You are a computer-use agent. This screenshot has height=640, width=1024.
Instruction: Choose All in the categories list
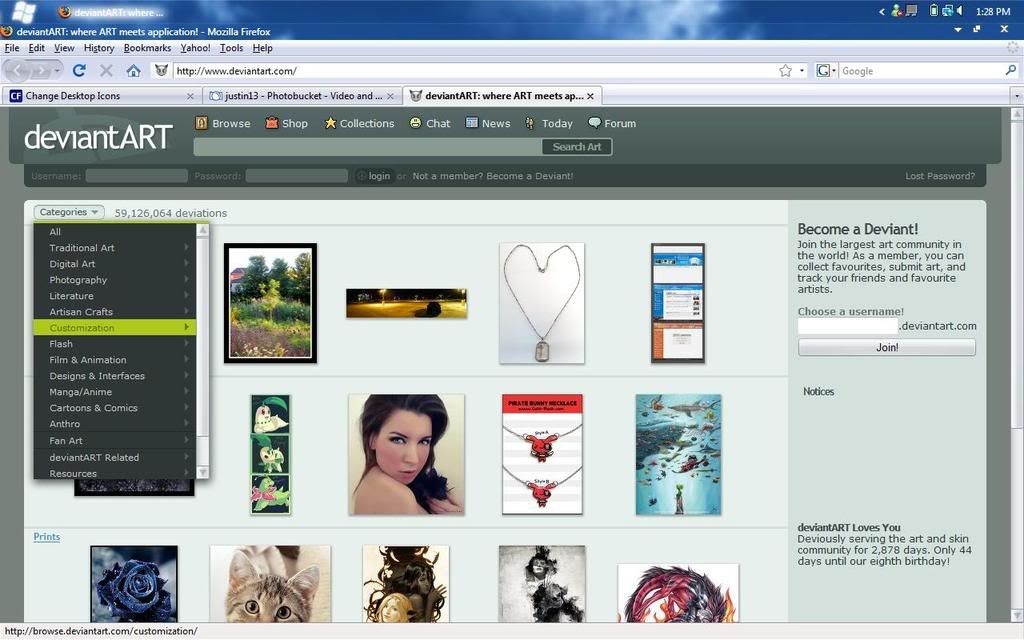tap(115, 231)
